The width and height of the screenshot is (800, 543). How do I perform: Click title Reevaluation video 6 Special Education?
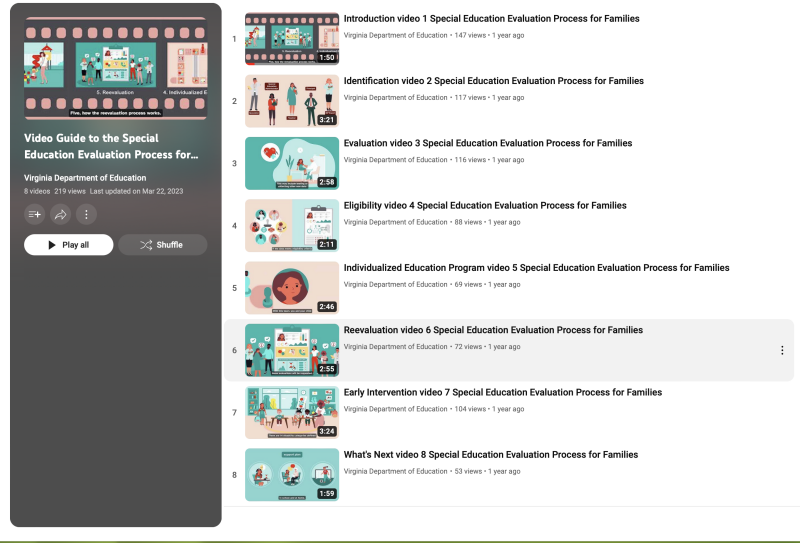(493, 330)
